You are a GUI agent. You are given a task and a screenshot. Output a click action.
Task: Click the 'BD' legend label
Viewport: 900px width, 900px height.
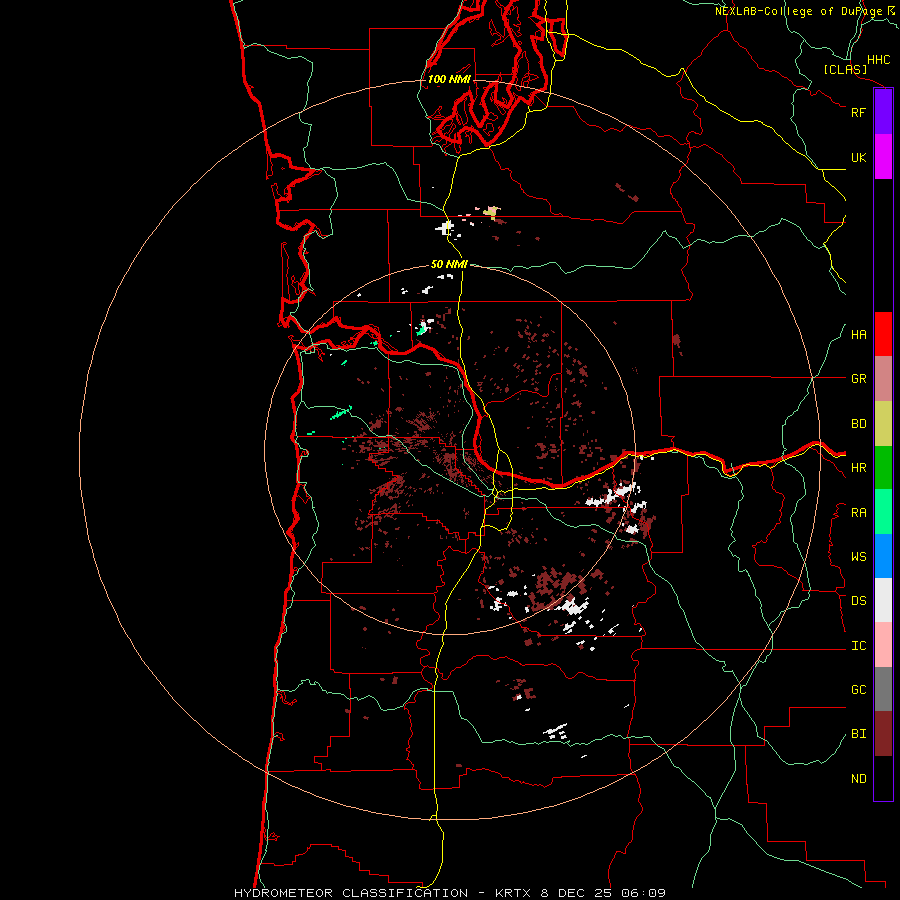point(858,424)
